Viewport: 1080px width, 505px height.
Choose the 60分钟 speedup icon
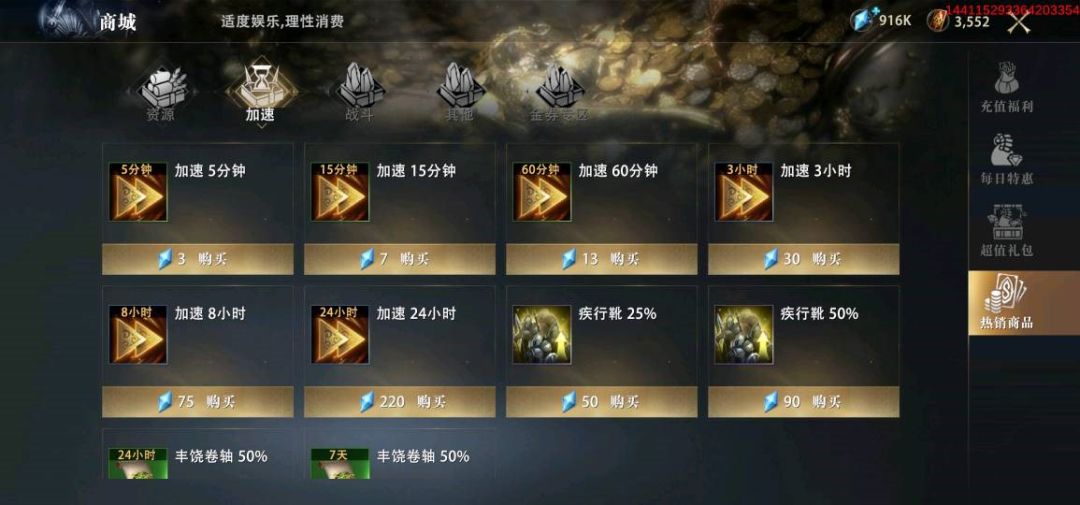click(x=541, y=192)
